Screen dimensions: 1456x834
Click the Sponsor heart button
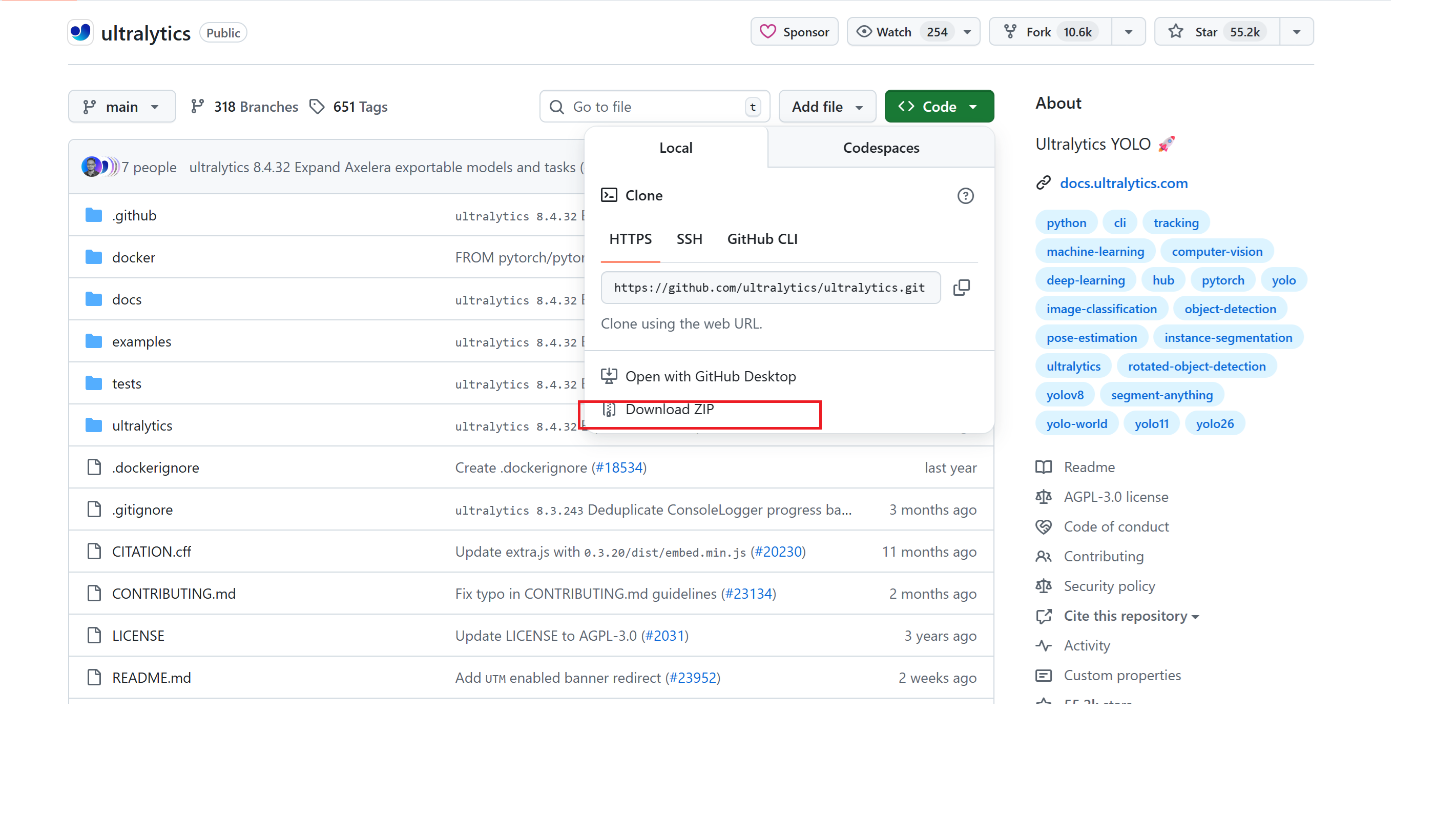pyautogui.click(x=794, y=32)
